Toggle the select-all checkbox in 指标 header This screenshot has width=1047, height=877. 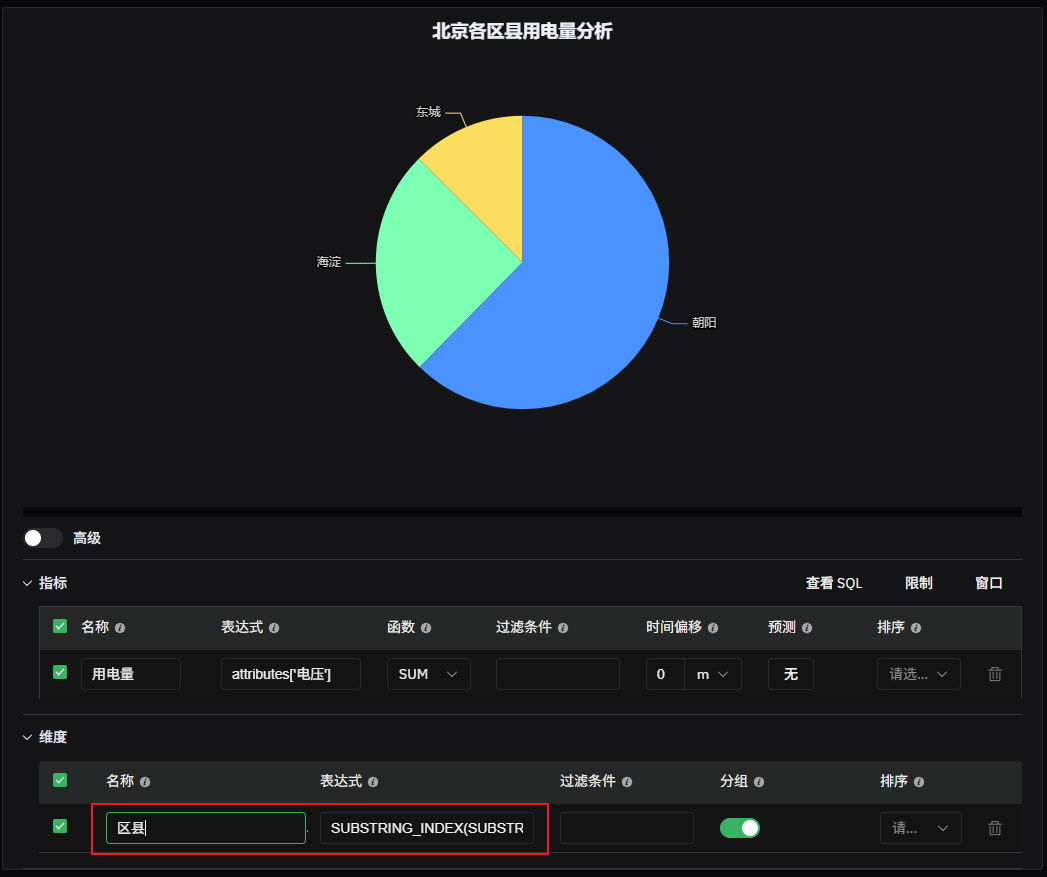60,626
